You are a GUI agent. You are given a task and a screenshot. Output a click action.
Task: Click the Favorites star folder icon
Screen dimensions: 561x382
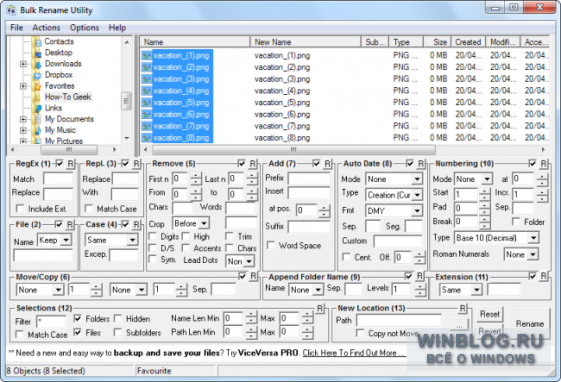click(37, 86)
